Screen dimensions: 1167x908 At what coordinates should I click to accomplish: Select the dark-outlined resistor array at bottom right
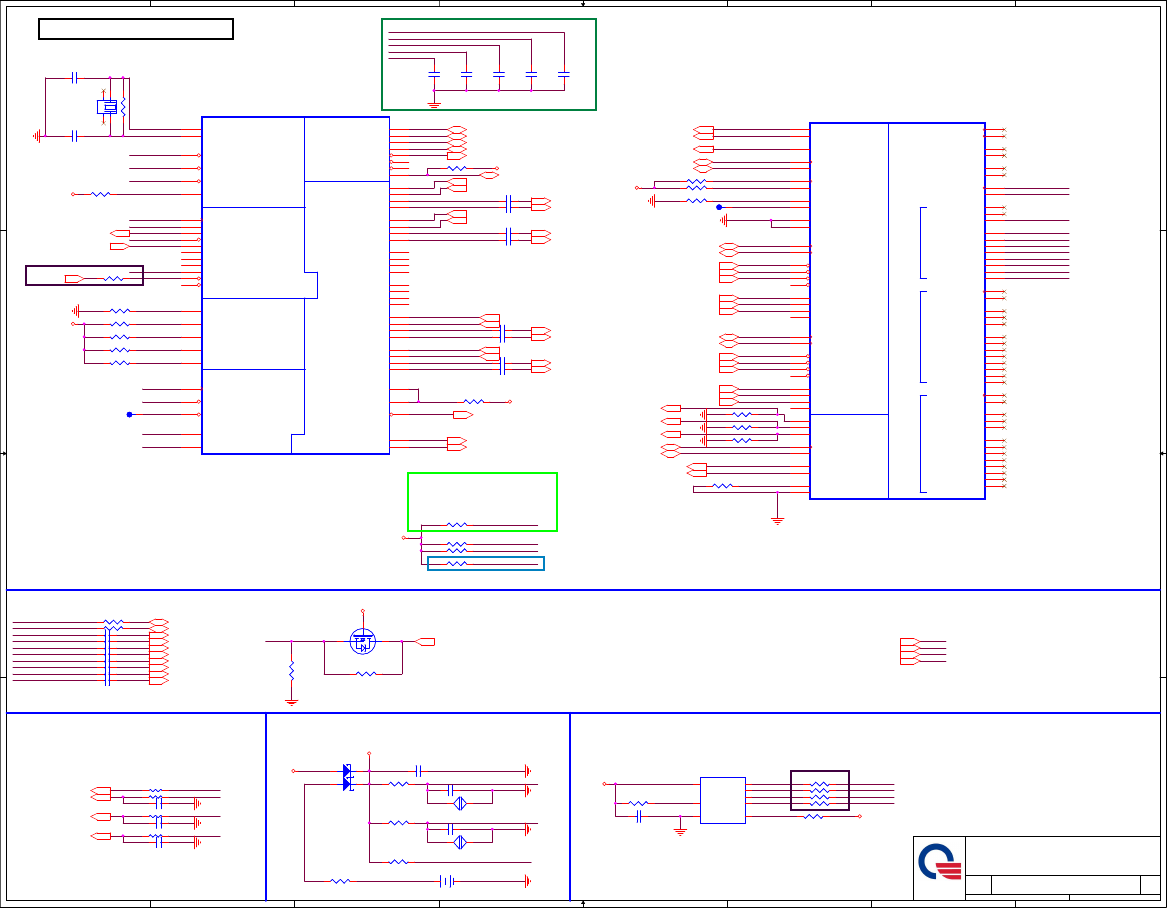[x=819, y=791]
